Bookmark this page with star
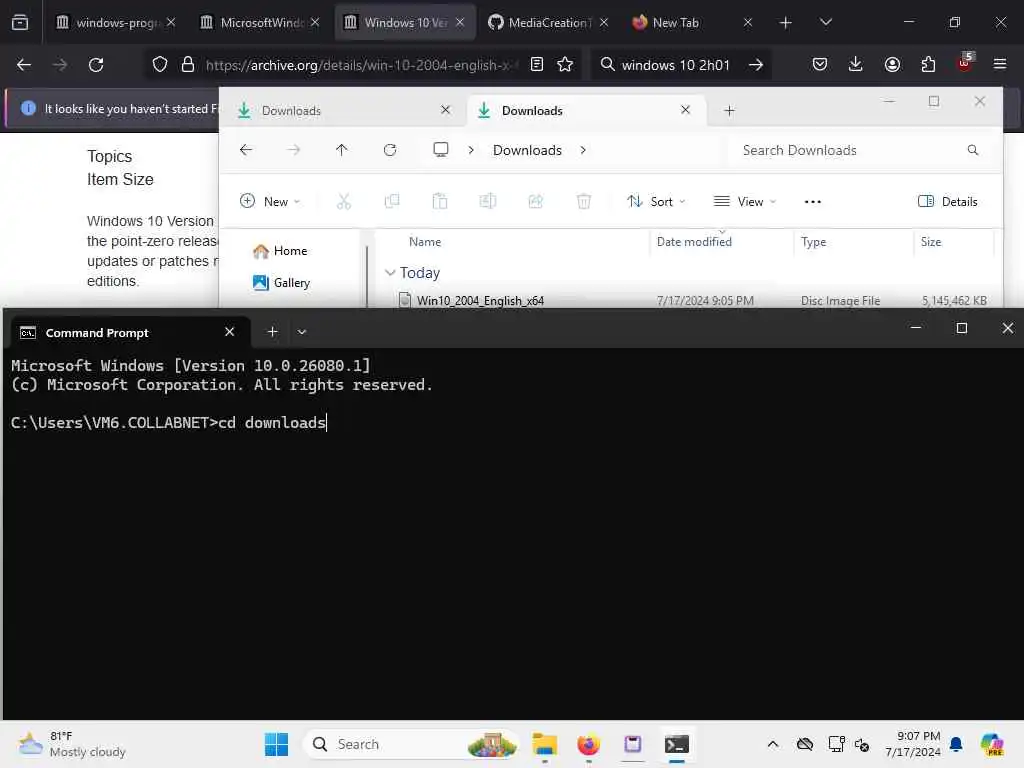The image size is (1024, 768). pos(565,64)
